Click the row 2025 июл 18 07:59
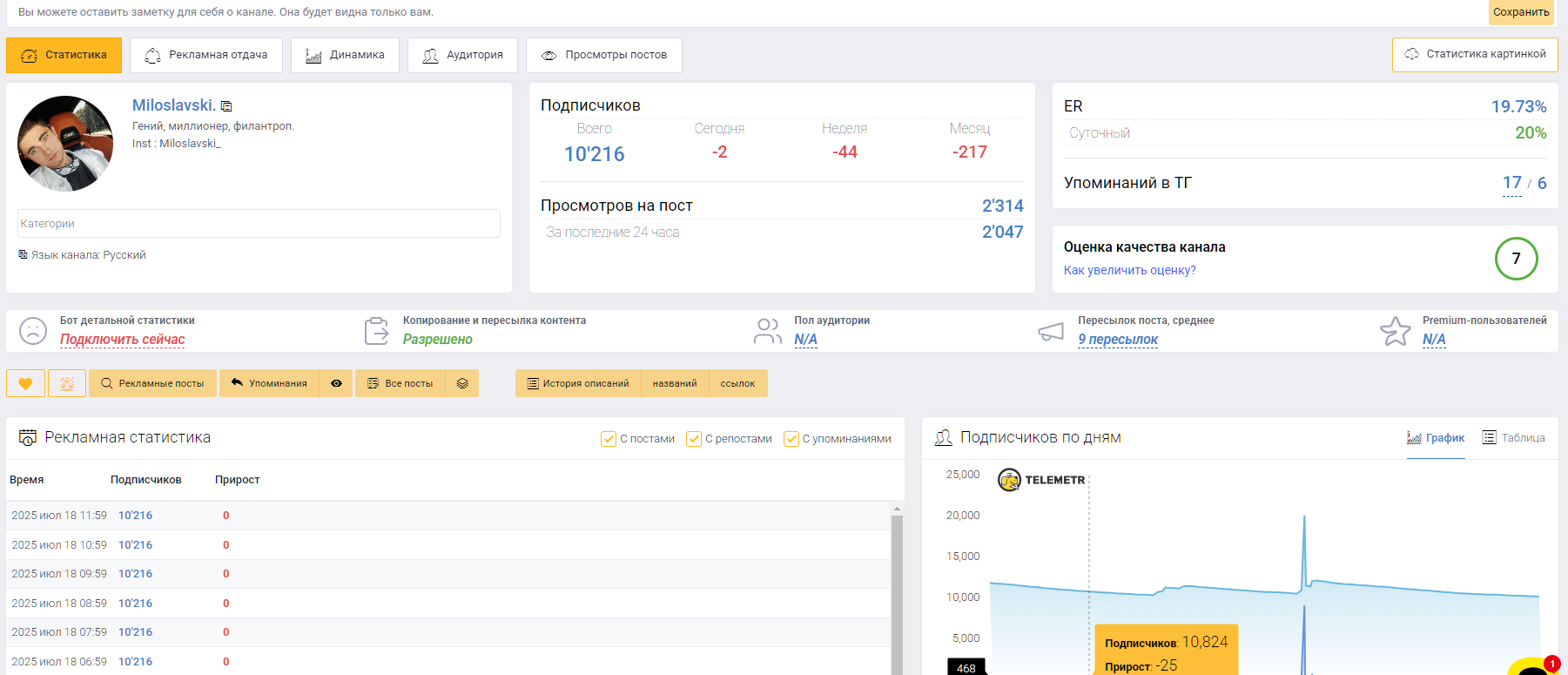This screenshot has width=1568, height=675. (448, 632)
